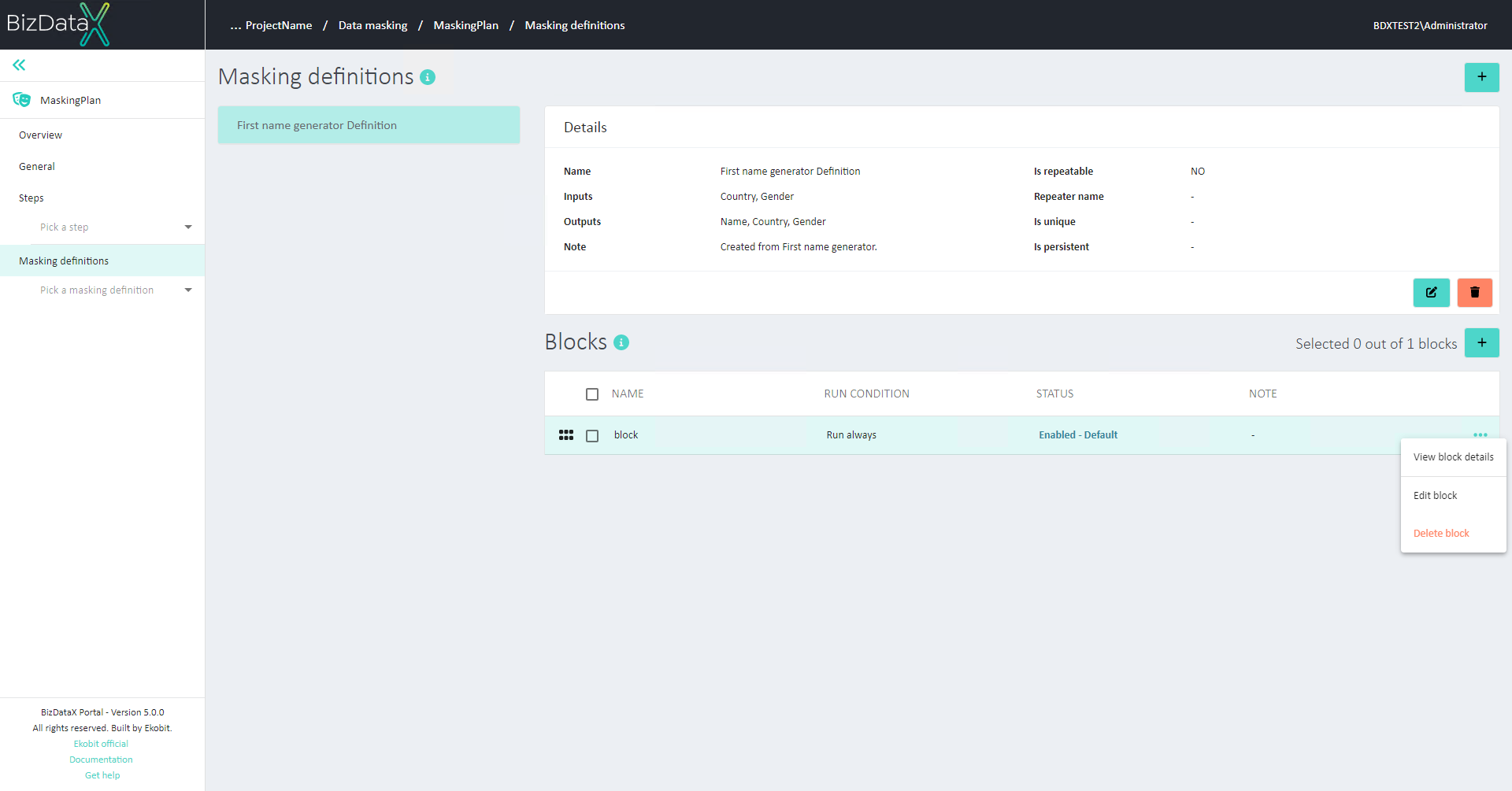The width and height of the screenshot is (1512, 791).
Task: Tick the checkbox for block row
Action: tap(592, 436)
